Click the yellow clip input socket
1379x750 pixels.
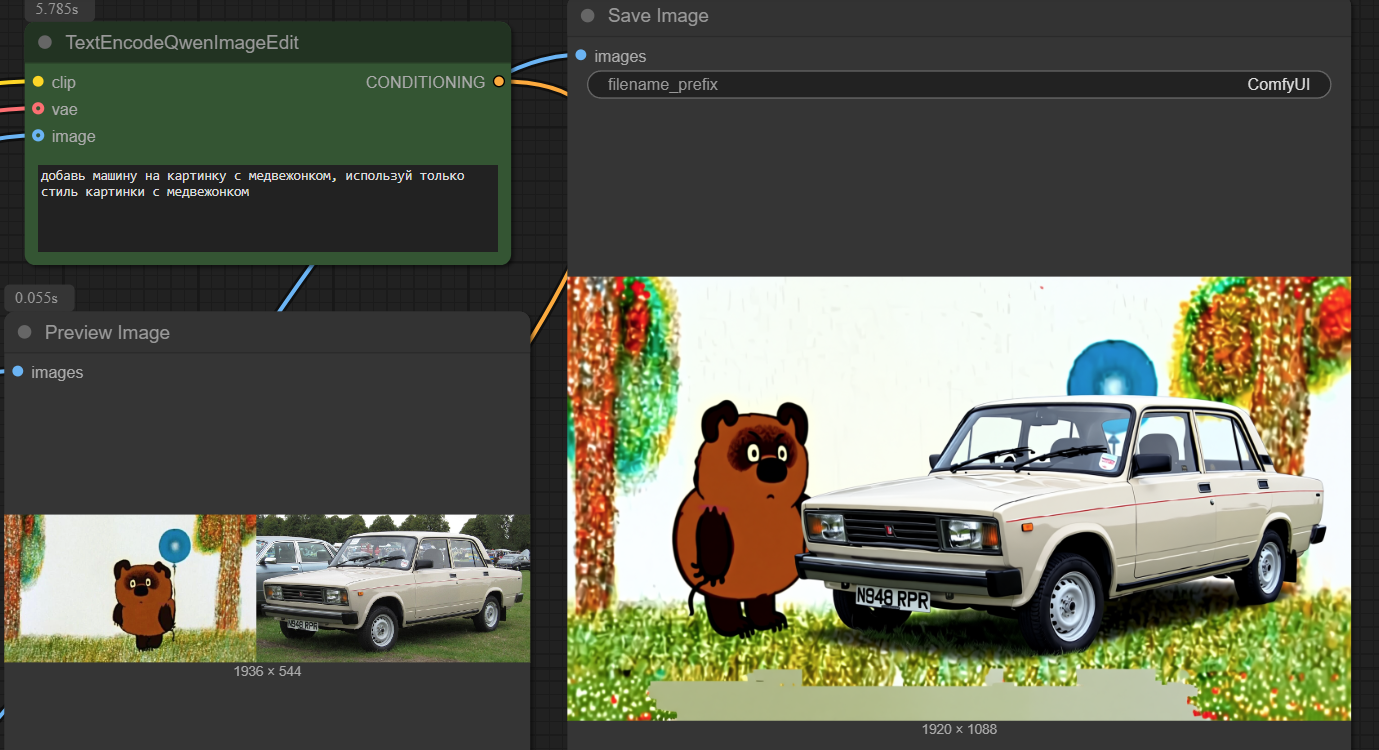[x=38, y=82]
